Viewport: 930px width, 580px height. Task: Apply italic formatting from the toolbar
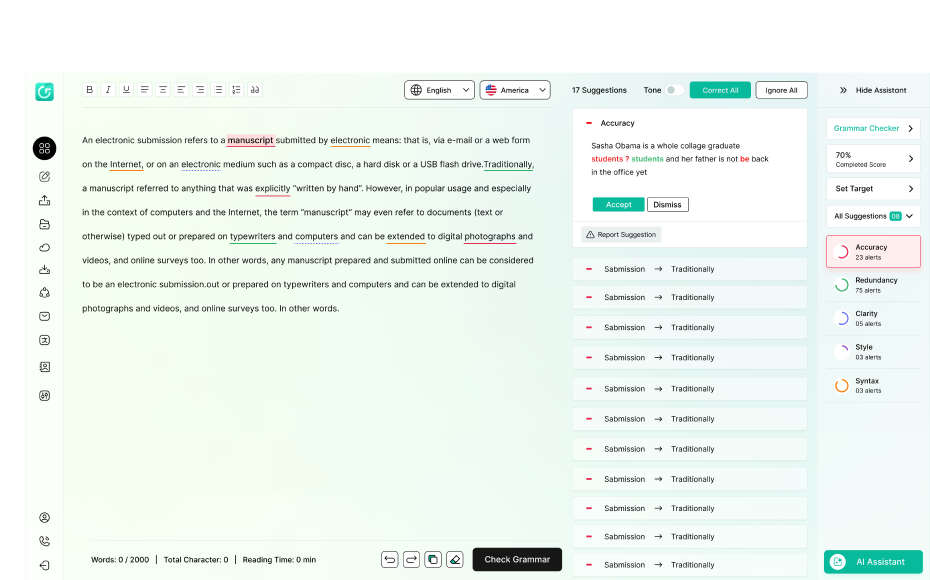108,90
